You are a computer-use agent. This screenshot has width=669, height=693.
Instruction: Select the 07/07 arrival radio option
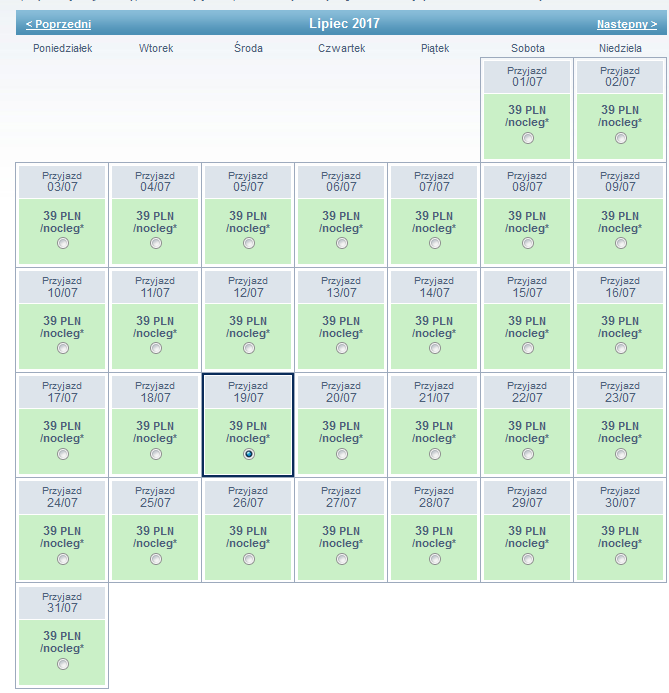[x=435, y=243]
